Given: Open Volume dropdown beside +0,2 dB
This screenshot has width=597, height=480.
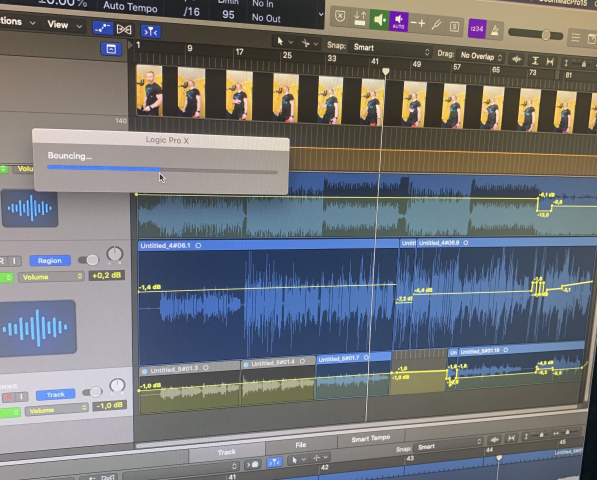Looking at the screenshot, I should (51, 277).
